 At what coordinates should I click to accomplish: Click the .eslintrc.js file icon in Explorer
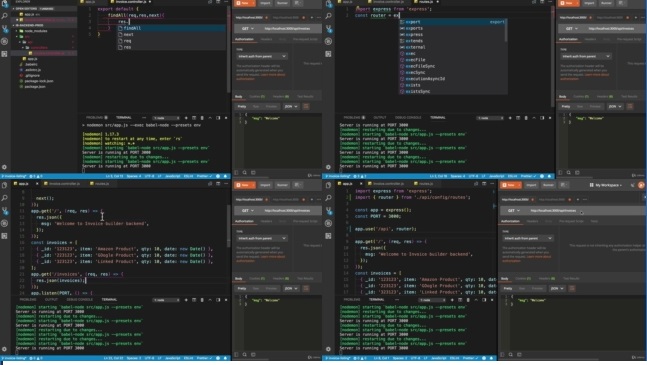[21, 70]
